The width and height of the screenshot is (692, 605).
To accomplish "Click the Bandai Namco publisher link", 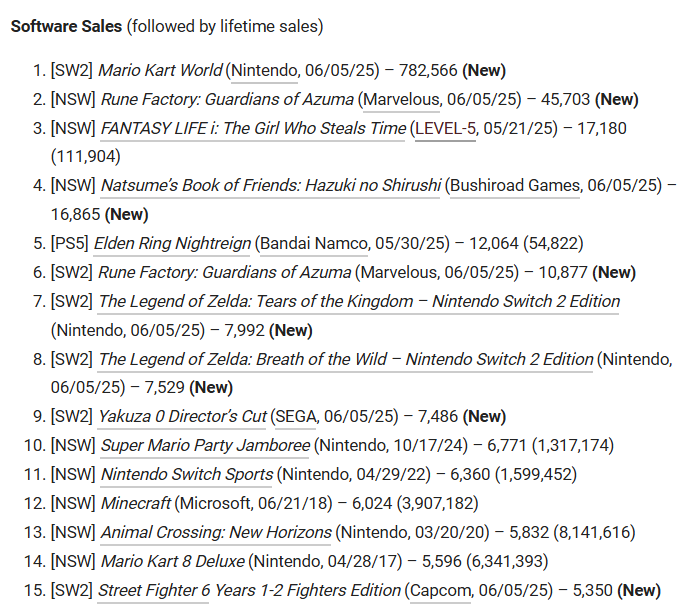I will coord(314,243).
